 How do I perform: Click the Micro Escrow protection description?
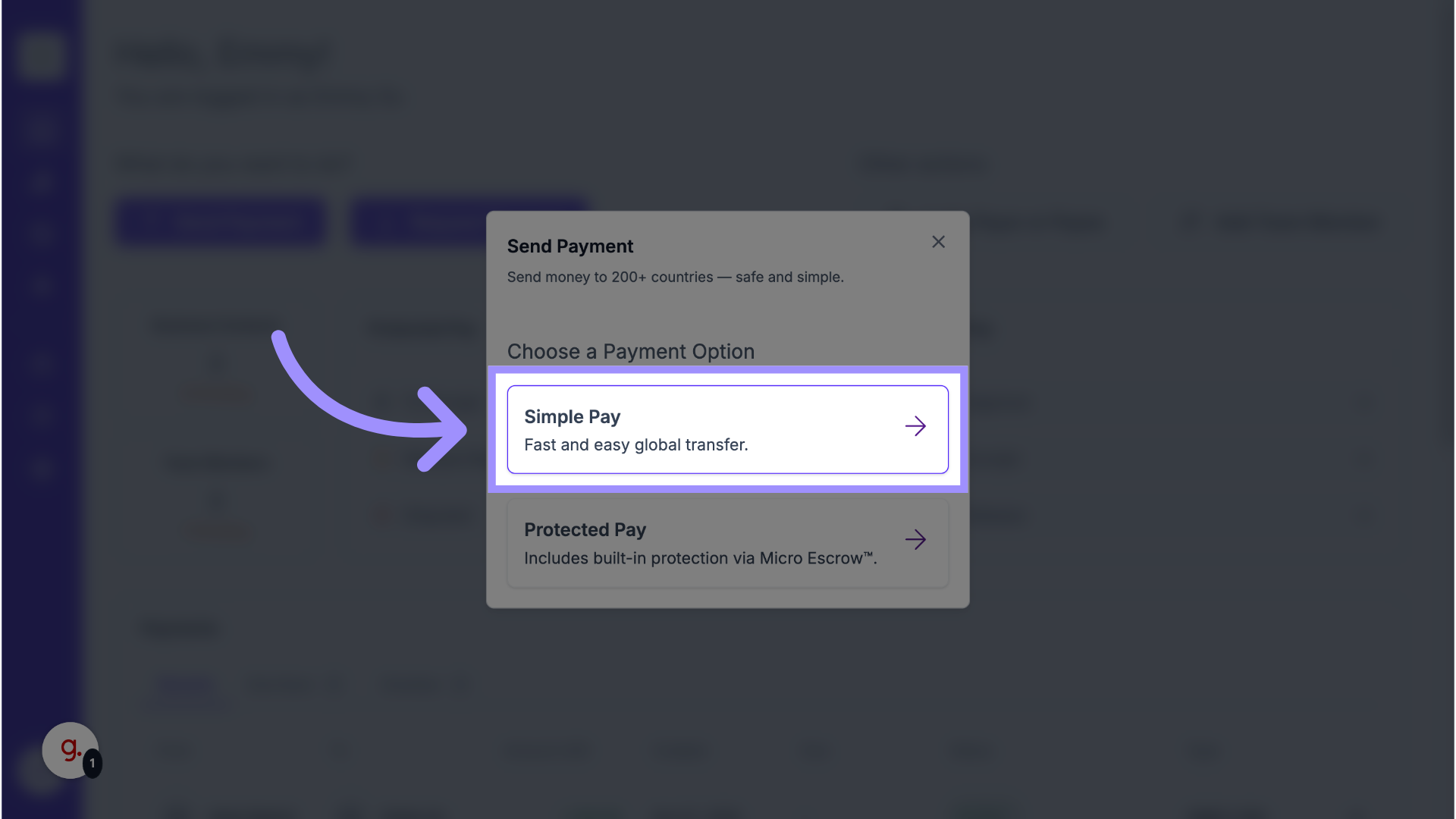(700, 559)
